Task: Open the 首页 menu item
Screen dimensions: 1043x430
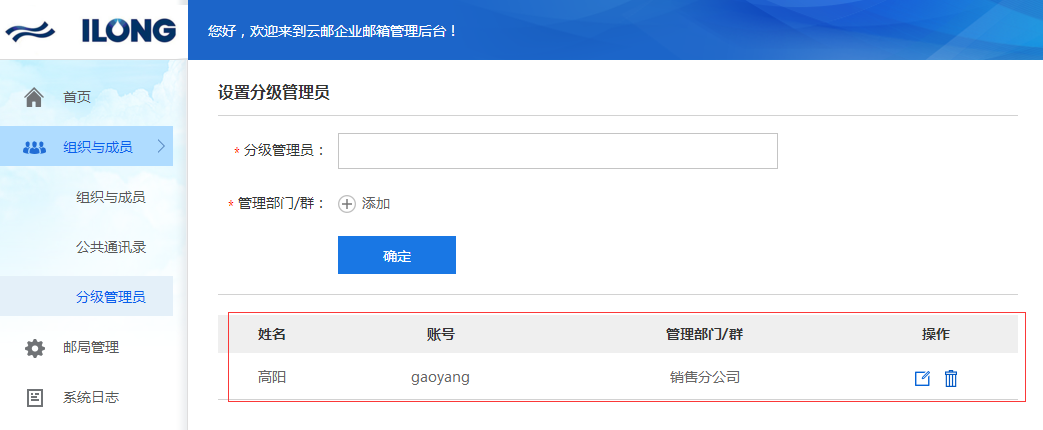Action: [77, 97]
